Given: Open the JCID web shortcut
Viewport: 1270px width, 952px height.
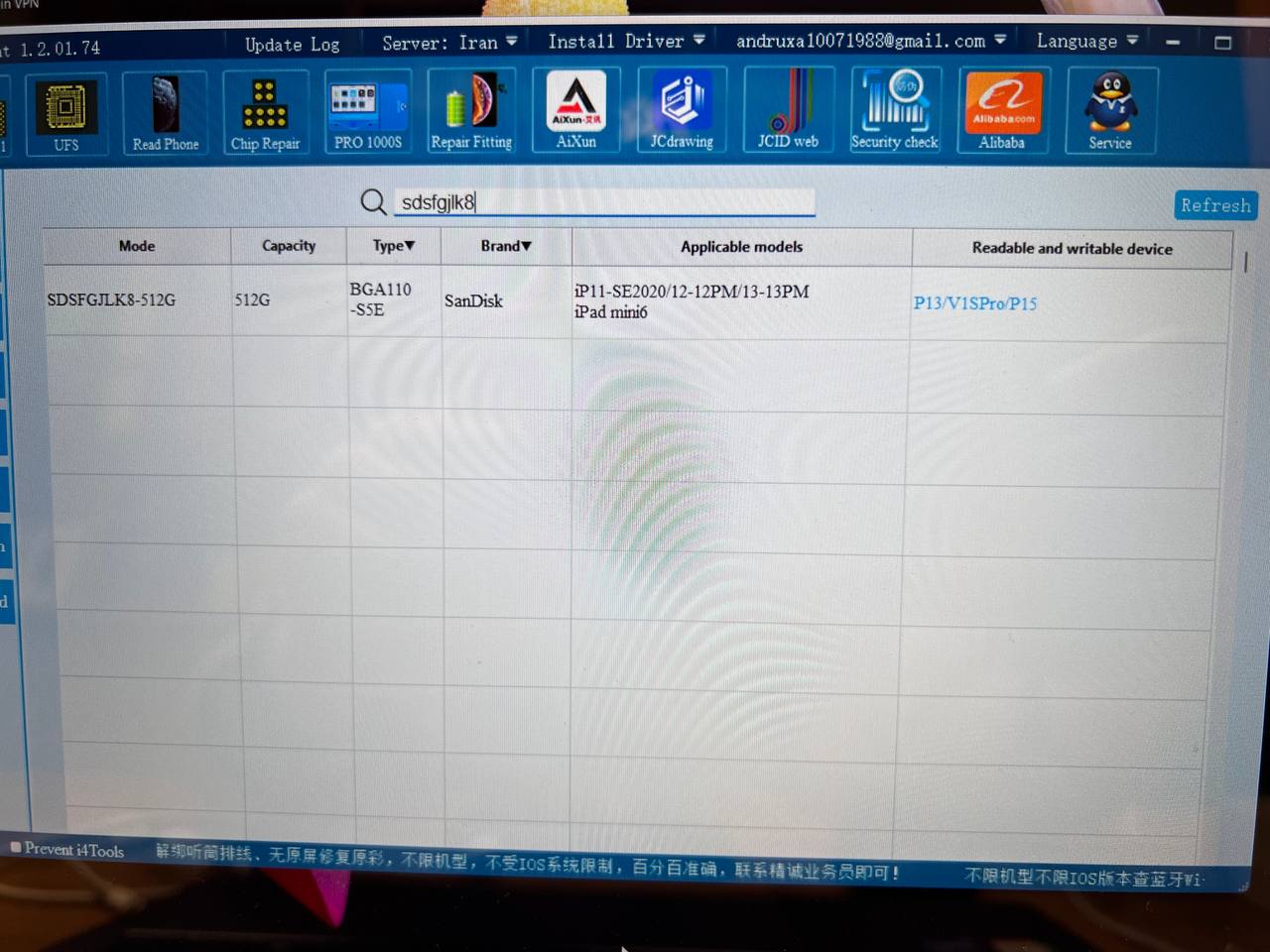Looking at the screenshot, I should click(788, 109).
